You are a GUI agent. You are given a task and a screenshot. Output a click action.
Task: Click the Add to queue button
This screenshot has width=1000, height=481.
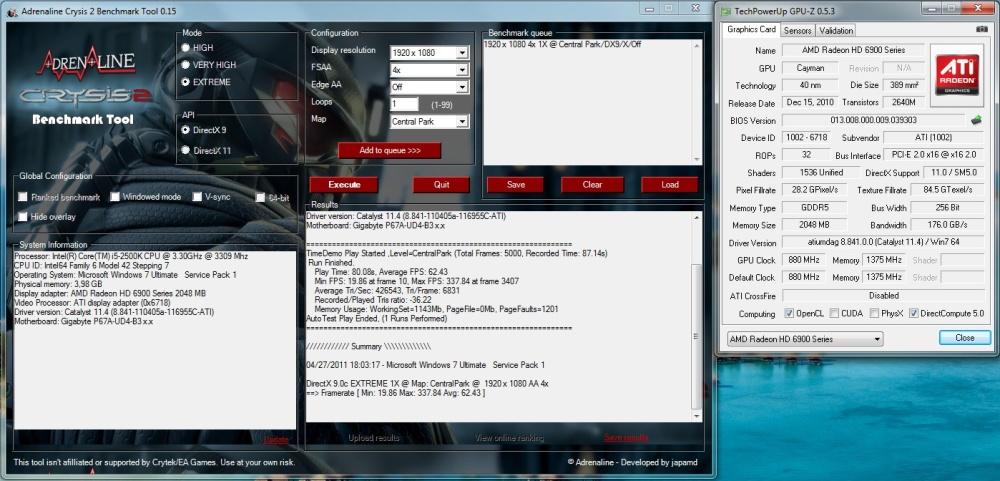tap(389, 151)
